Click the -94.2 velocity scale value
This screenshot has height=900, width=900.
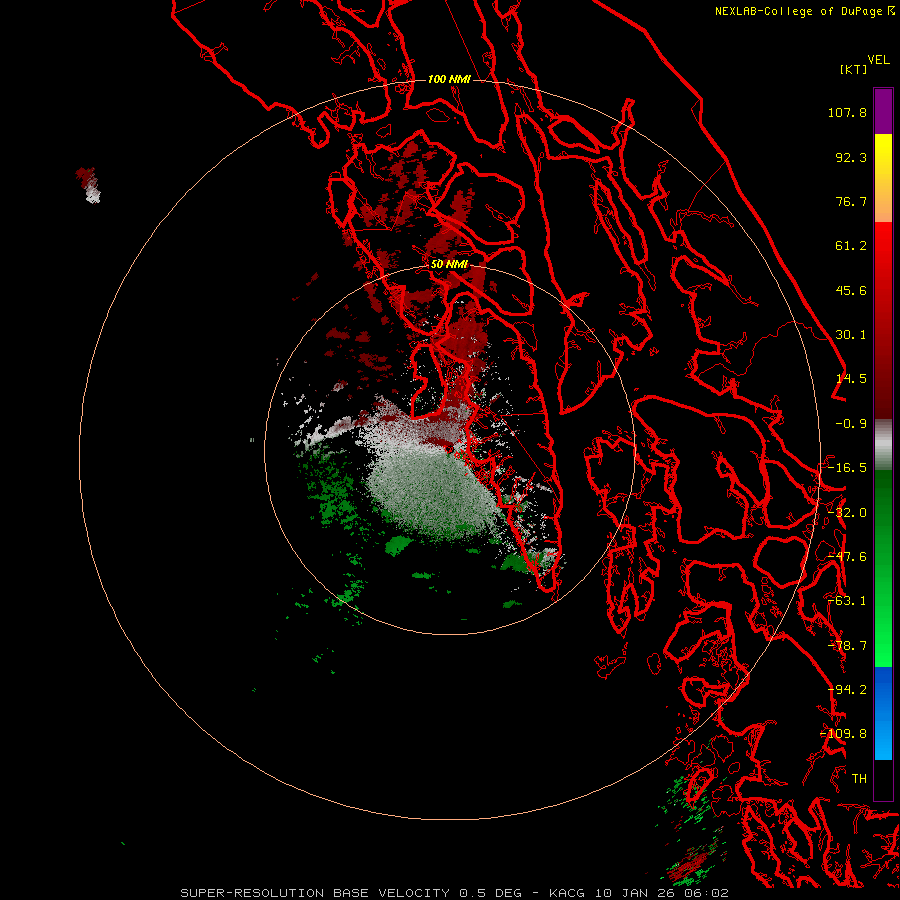tap(847, 690)
